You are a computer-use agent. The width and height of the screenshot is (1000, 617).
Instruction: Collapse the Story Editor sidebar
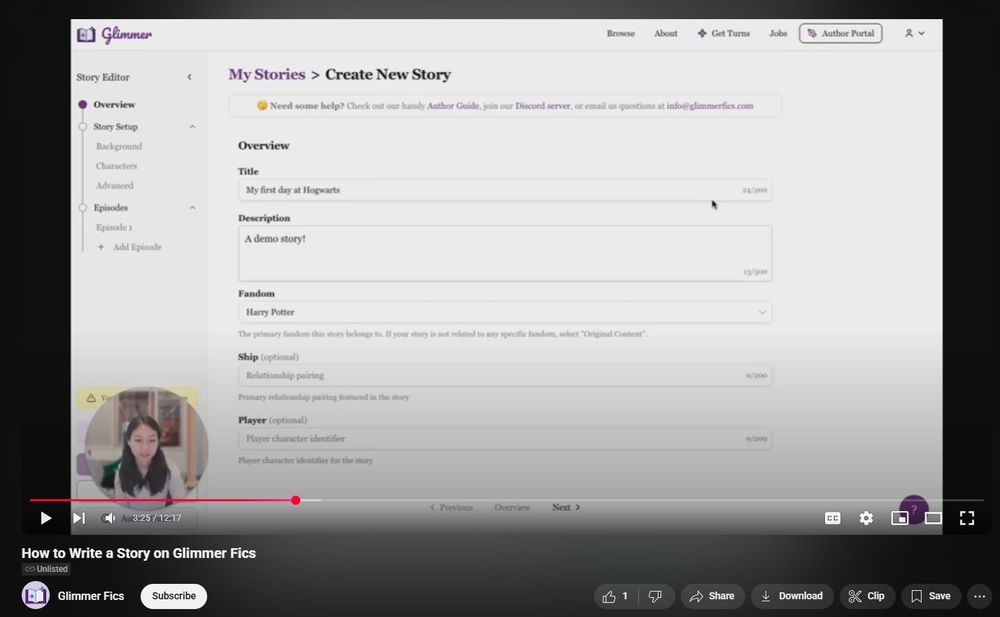click(x=189, y=77)
